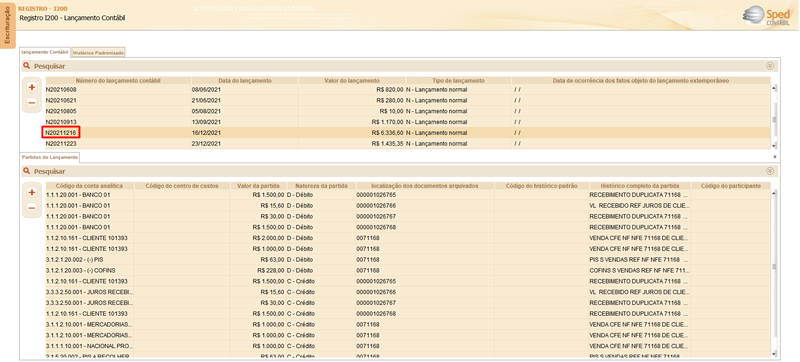This screenshot has width=800, height=362.
Task: Click the value R$ 280,00
Action: (x=390, y=100)
